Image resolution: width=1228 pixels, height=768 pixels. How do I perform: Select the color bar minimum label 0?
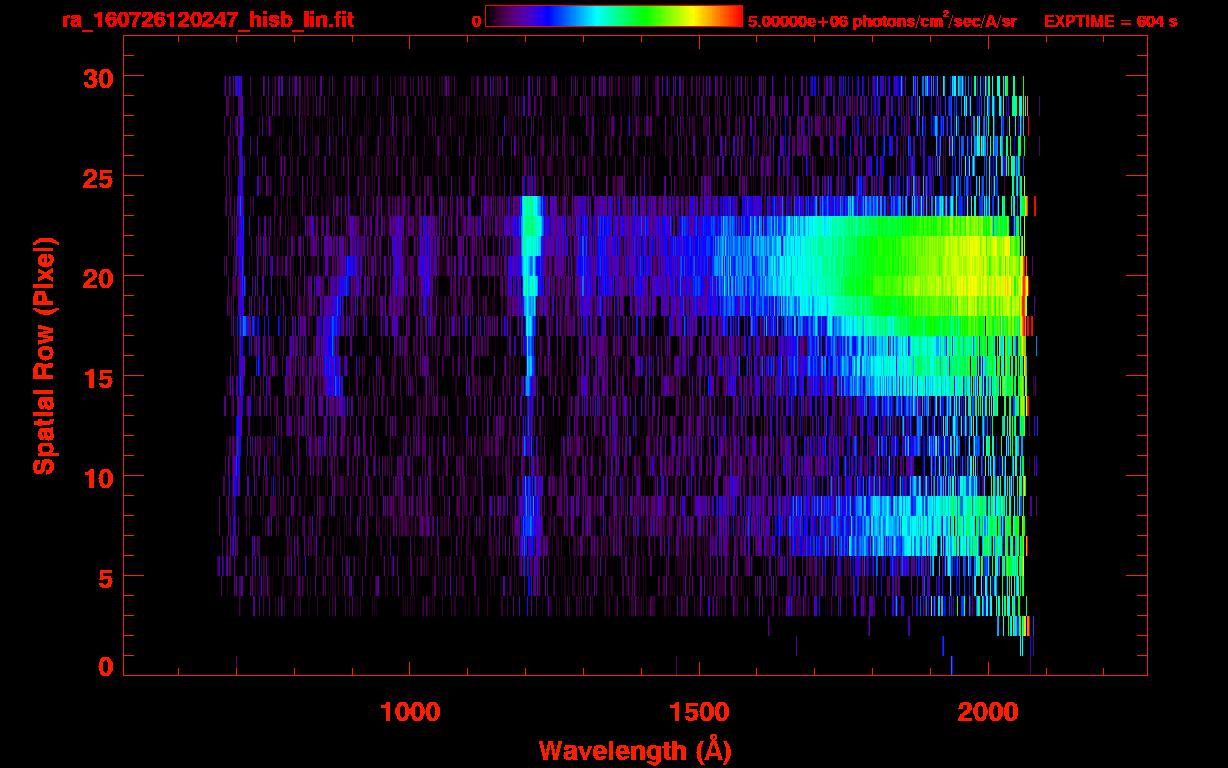point(476,21)
